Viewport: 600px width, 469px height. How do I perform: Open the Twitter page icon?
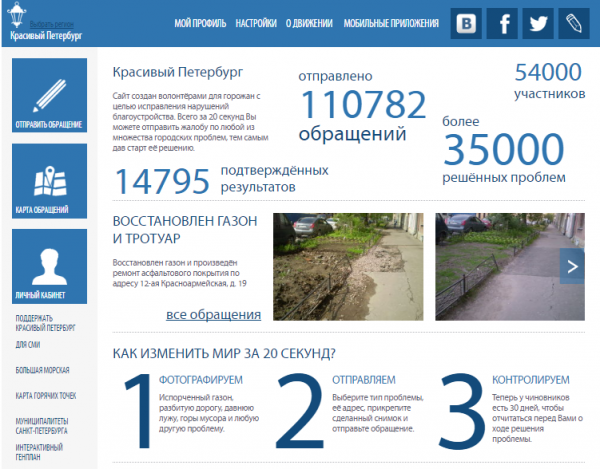[x=538, y=24]
